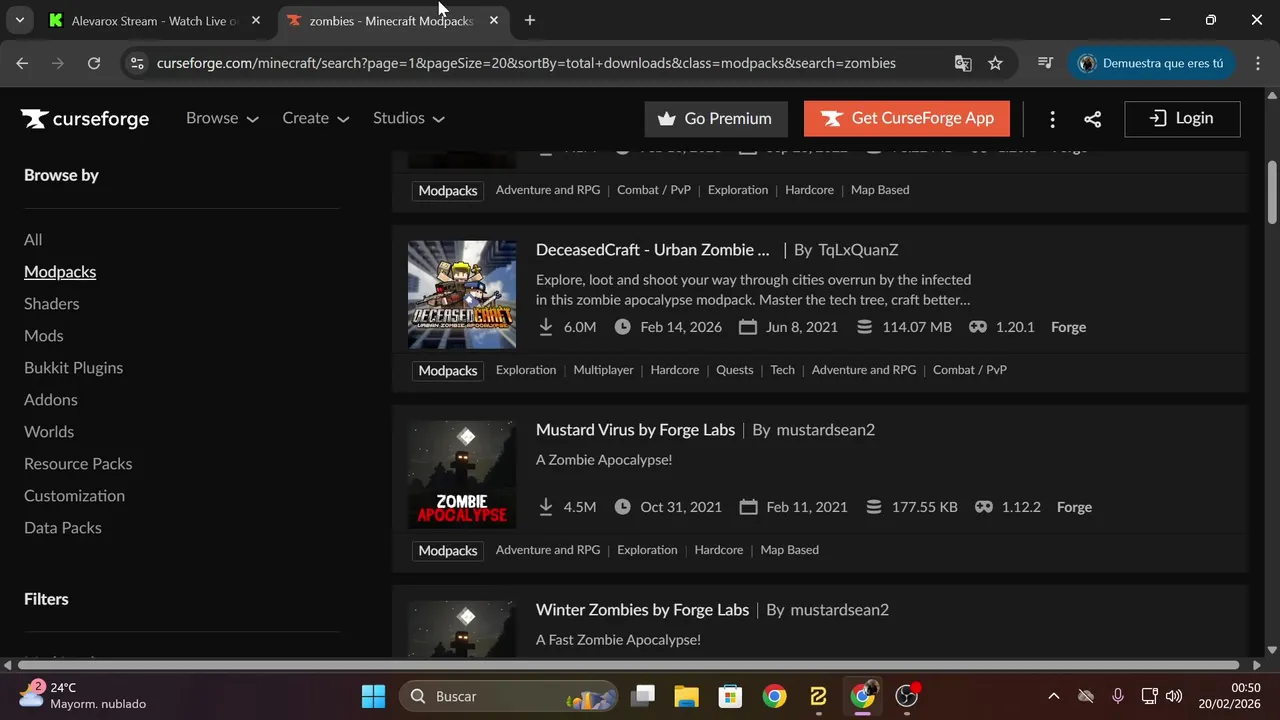Image resolution: width=1280 pixels, height=720 pixels.
Task: Click the Login button
Action: tap(1182, 119)
